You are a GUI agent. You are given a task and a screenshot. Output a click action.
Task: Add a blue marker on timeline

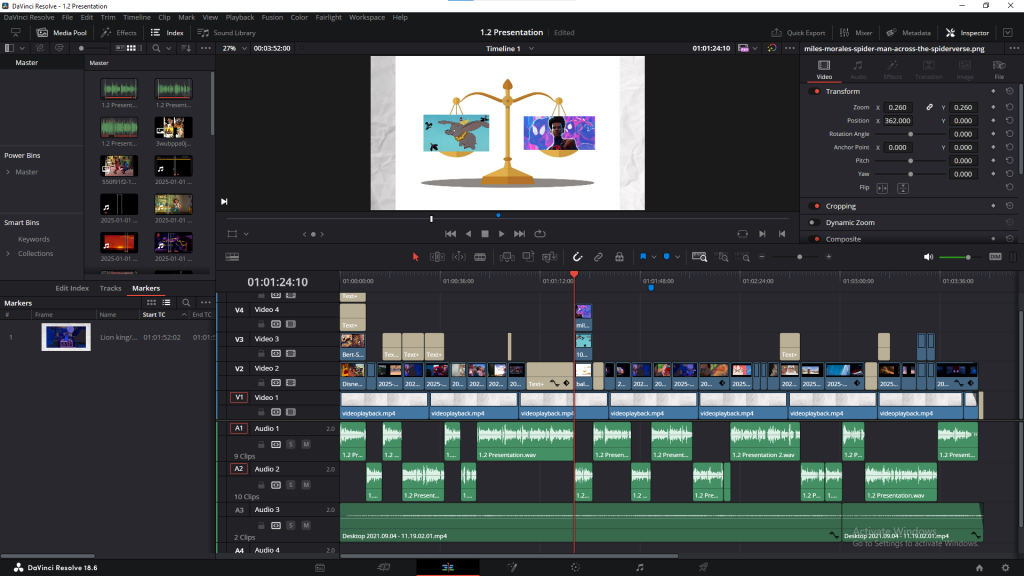tap(667, 257)
